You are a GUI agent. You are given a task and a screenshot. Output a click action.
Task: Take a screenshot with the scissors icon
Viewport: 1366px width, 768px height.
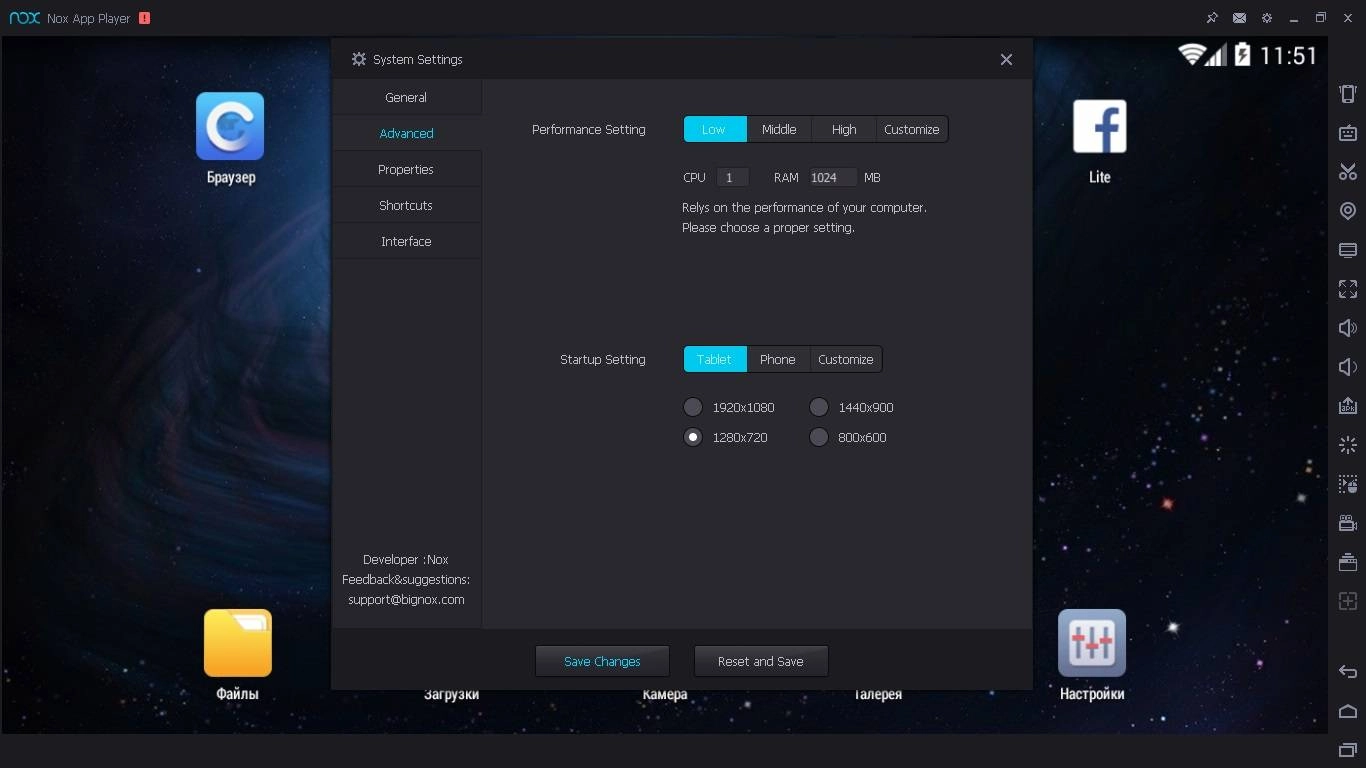click(1348, 172)
